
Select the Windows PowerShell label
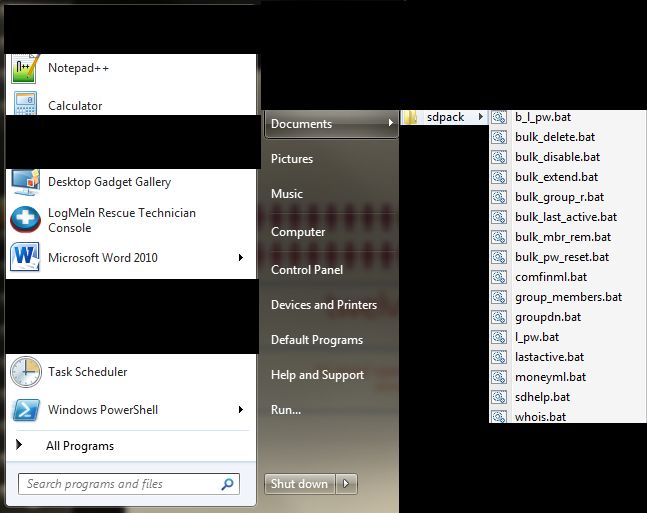tap(103, 409)
